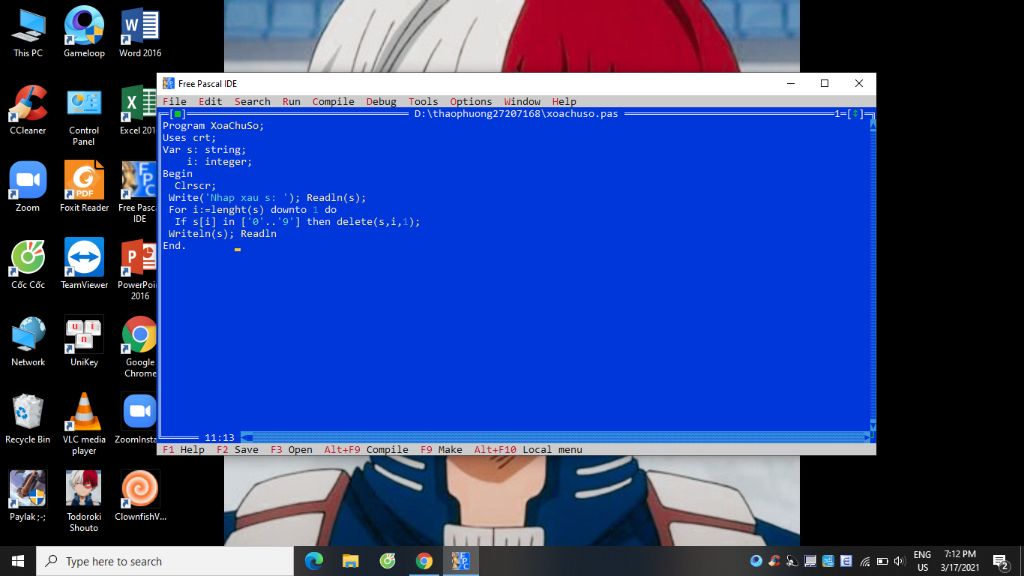Viewport: 1024px width, 576px height.
Task: Click Alt+F9 Compile in the status bar
Action: tap(366, 449)
